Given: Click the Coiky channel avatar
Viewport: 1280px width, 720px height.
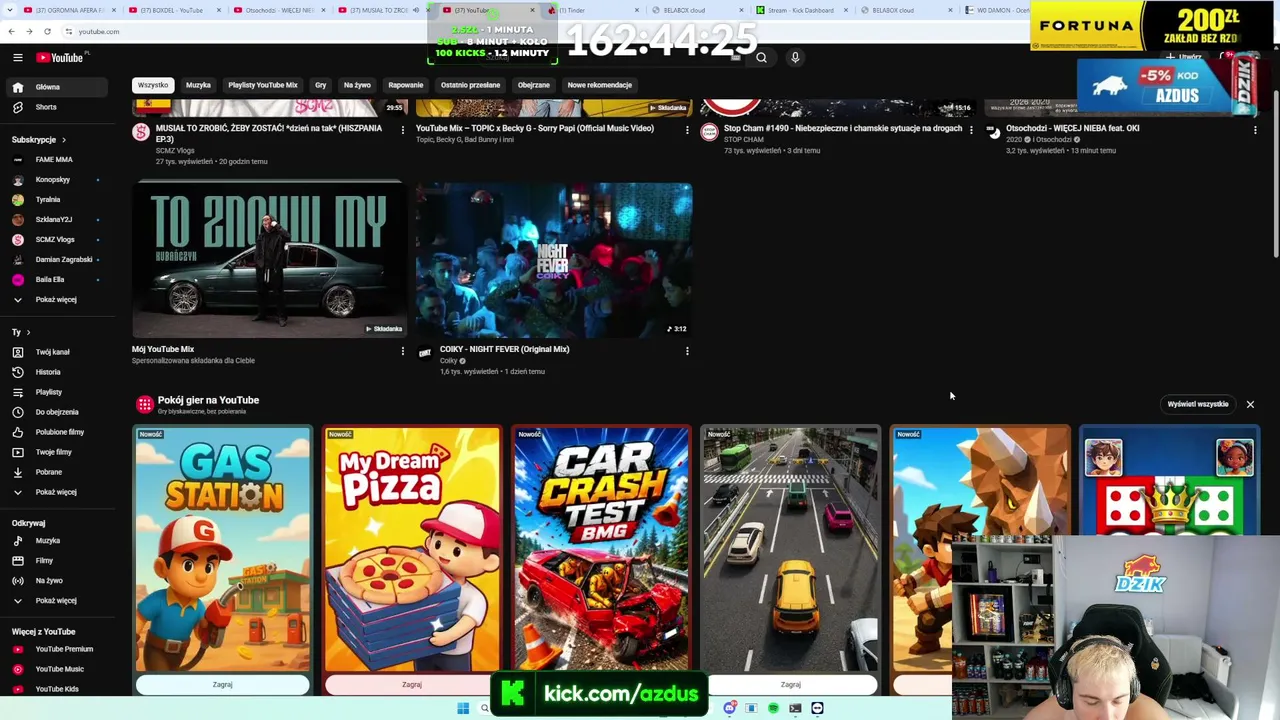Looking at the screenshot, I should [425, 353].
